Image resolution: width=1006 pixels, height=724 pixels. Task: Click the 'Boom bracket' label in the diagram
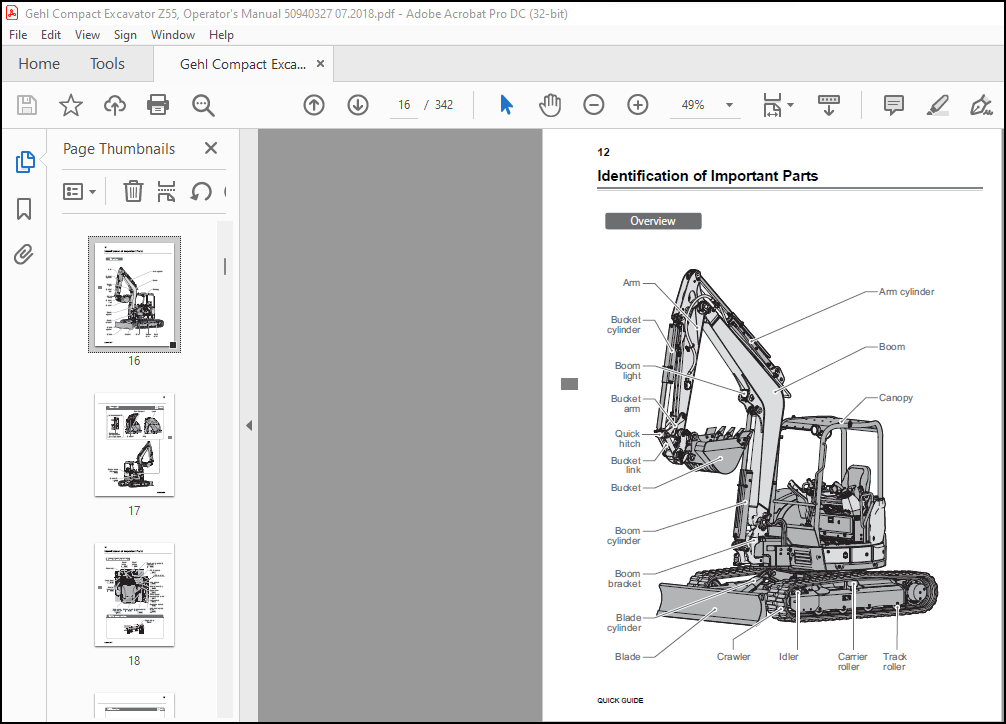[625, 578]
